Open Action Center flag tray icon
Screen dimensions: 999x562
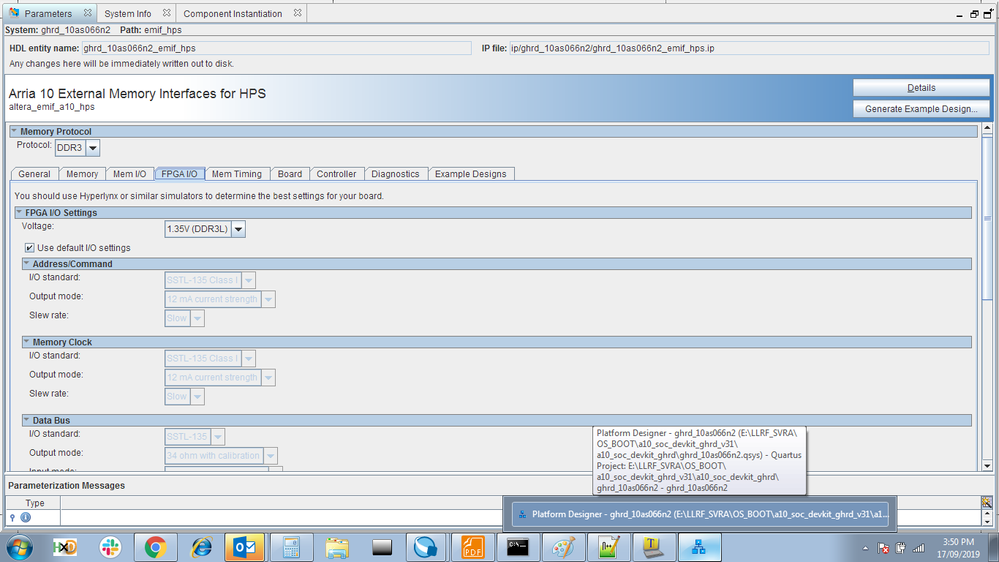[883, 548]
